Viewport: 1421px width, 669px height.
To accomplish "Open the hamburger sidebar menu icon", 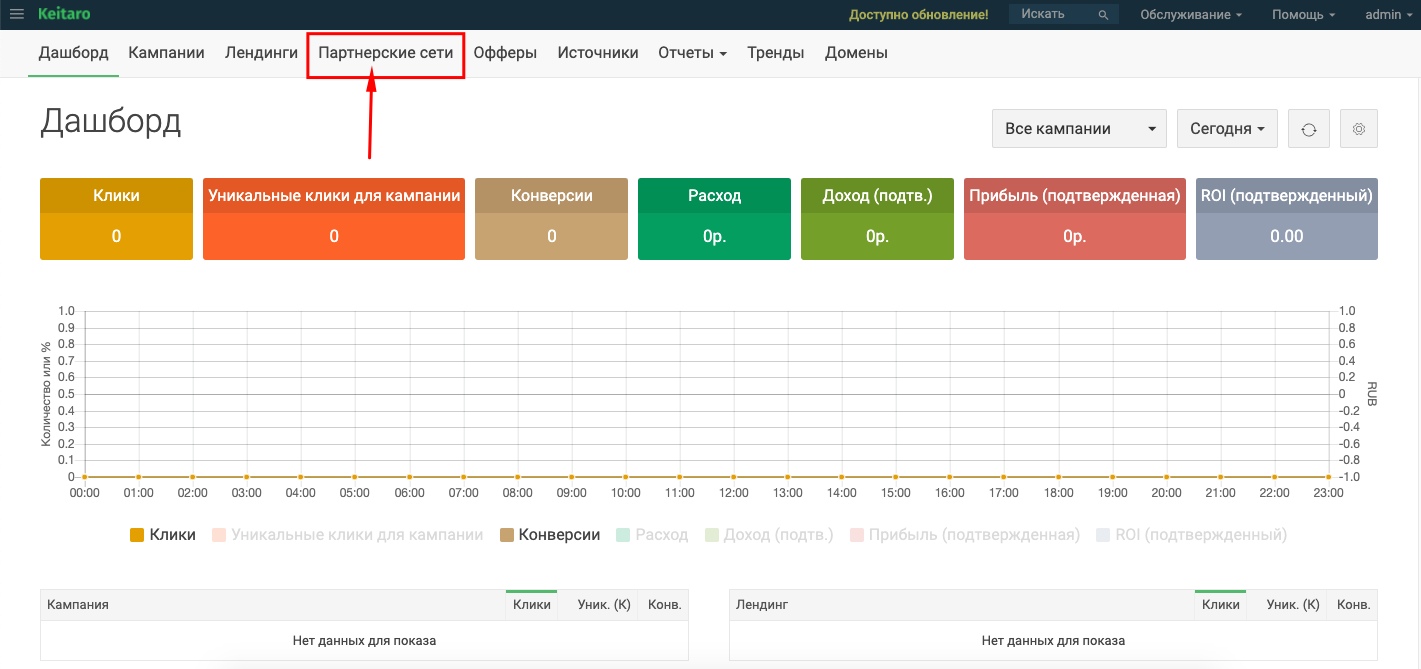I will pyautogui.click(x=17, y=14).
